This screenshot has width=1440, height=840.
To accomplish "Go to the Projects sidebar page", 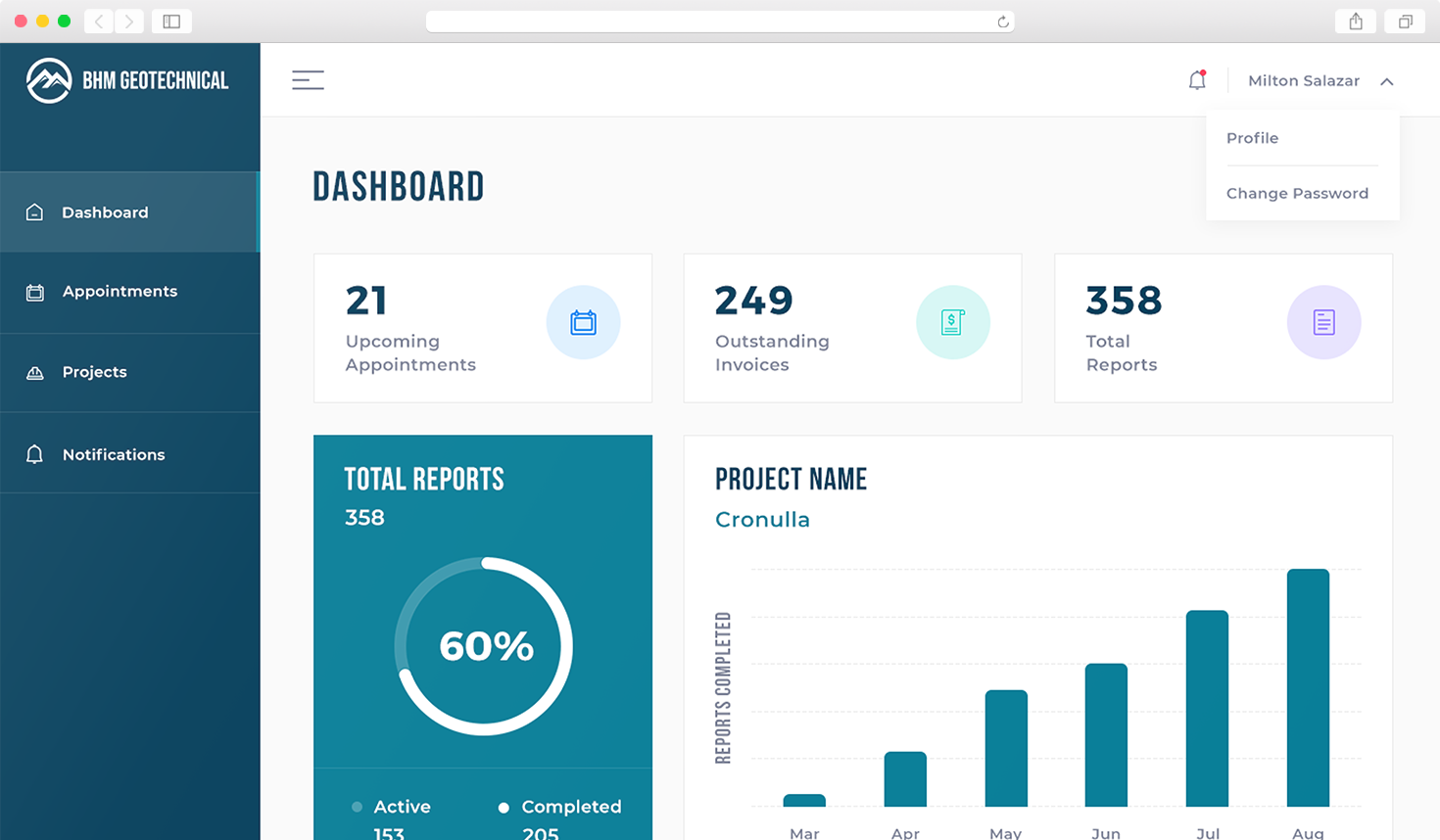I will pyautogui.click(x=94, y=372).
